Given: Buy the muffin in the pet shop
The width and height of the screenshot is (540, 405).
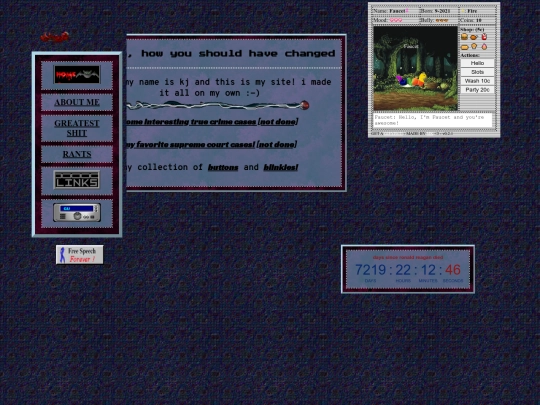Looking at the screenshot, I should coord(474,46).
